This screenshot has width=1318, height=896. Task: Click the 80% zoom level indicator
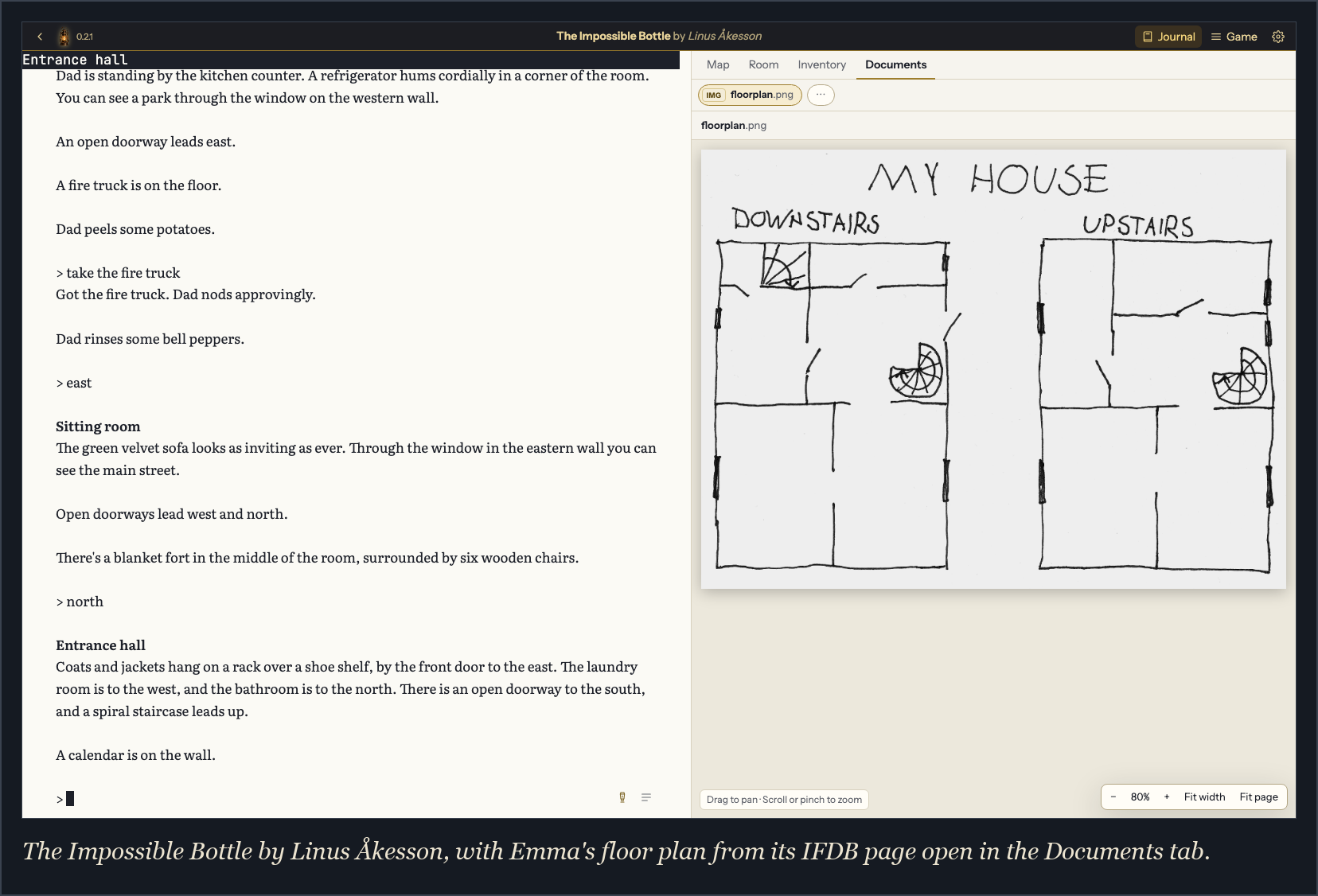point(1140,797)
